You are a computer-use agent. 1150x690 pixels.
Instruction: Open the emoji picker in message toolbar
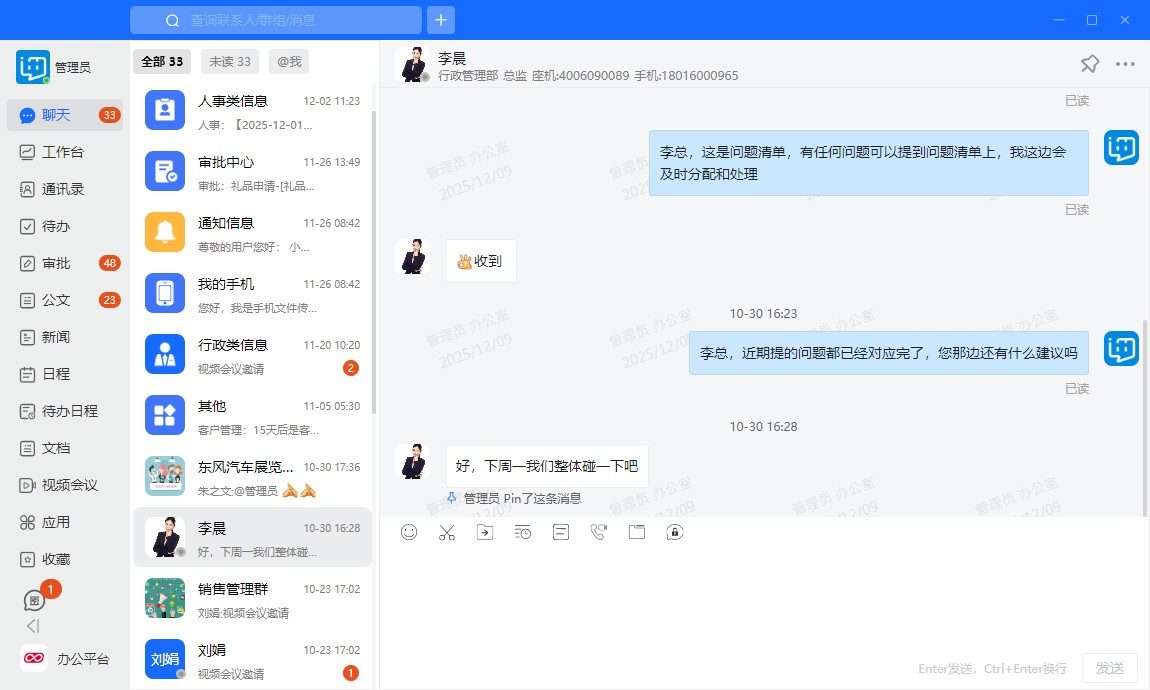click(409, 532)
